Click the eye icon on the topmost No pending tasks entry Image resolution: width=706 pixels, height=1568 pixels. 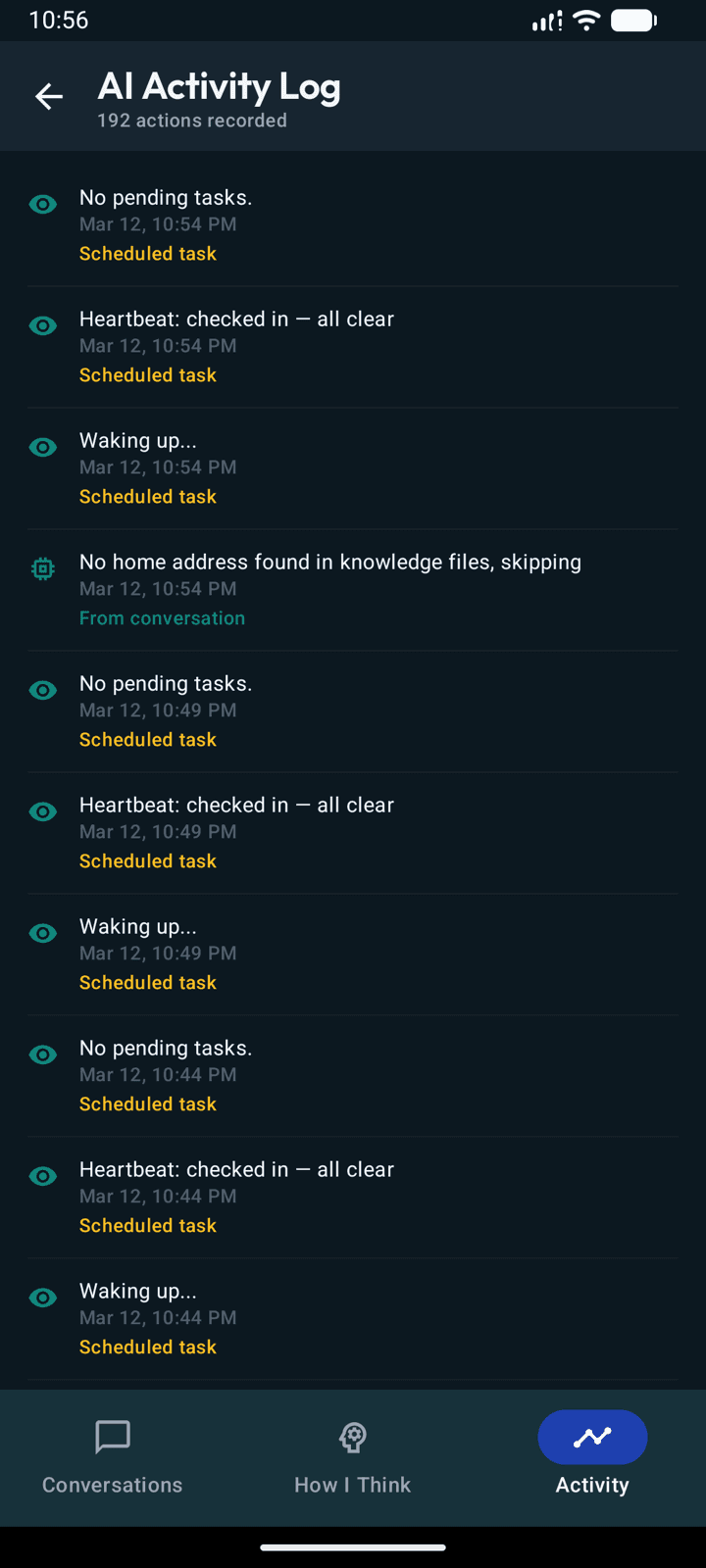point(42,204)
